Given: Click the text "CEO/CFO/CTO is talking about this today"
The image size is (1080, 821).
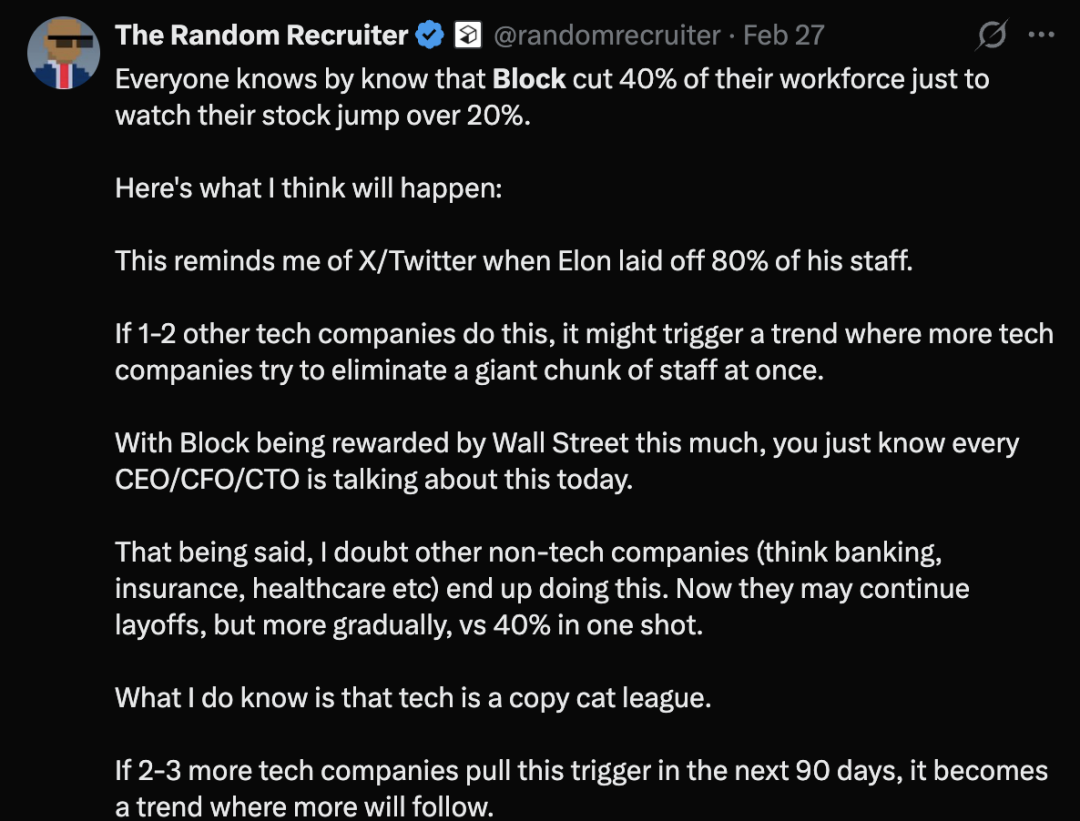Looking at the screenshot, I should [x=373, y=479].
